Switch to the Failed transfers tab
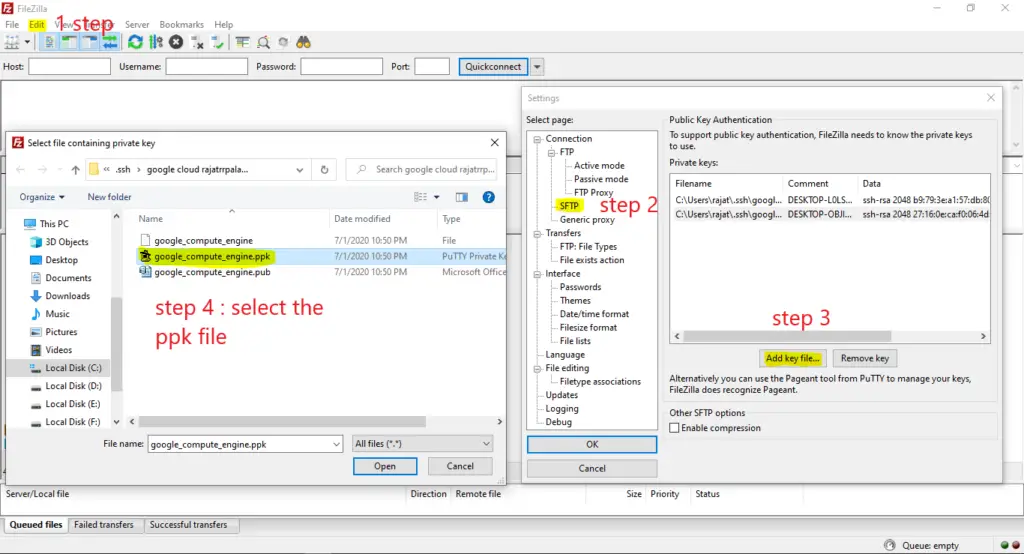 (x=104, y=525)
